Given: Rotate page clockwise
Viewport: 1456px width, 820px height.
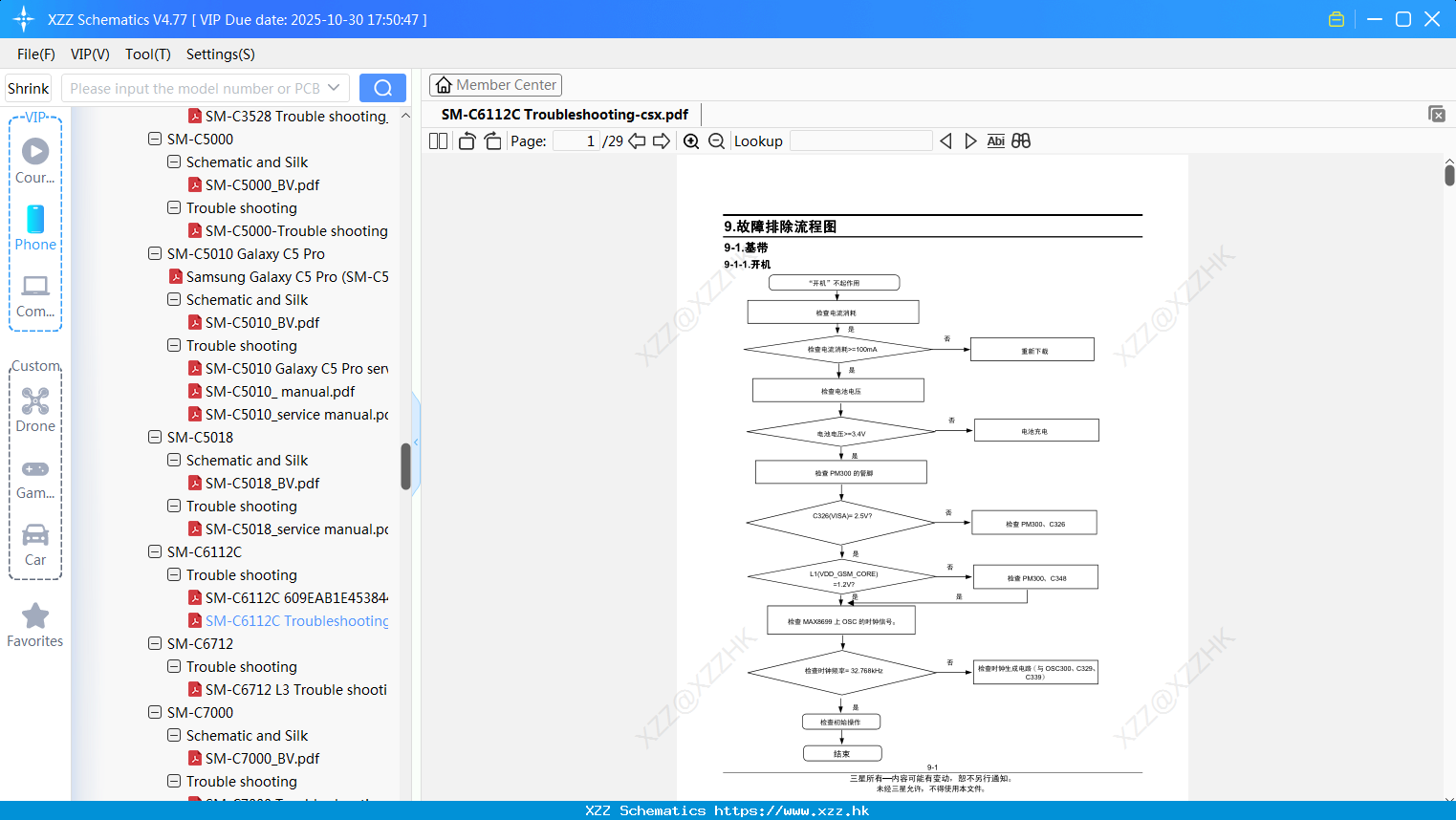Looking at the screenshot, I should [492, 140].
